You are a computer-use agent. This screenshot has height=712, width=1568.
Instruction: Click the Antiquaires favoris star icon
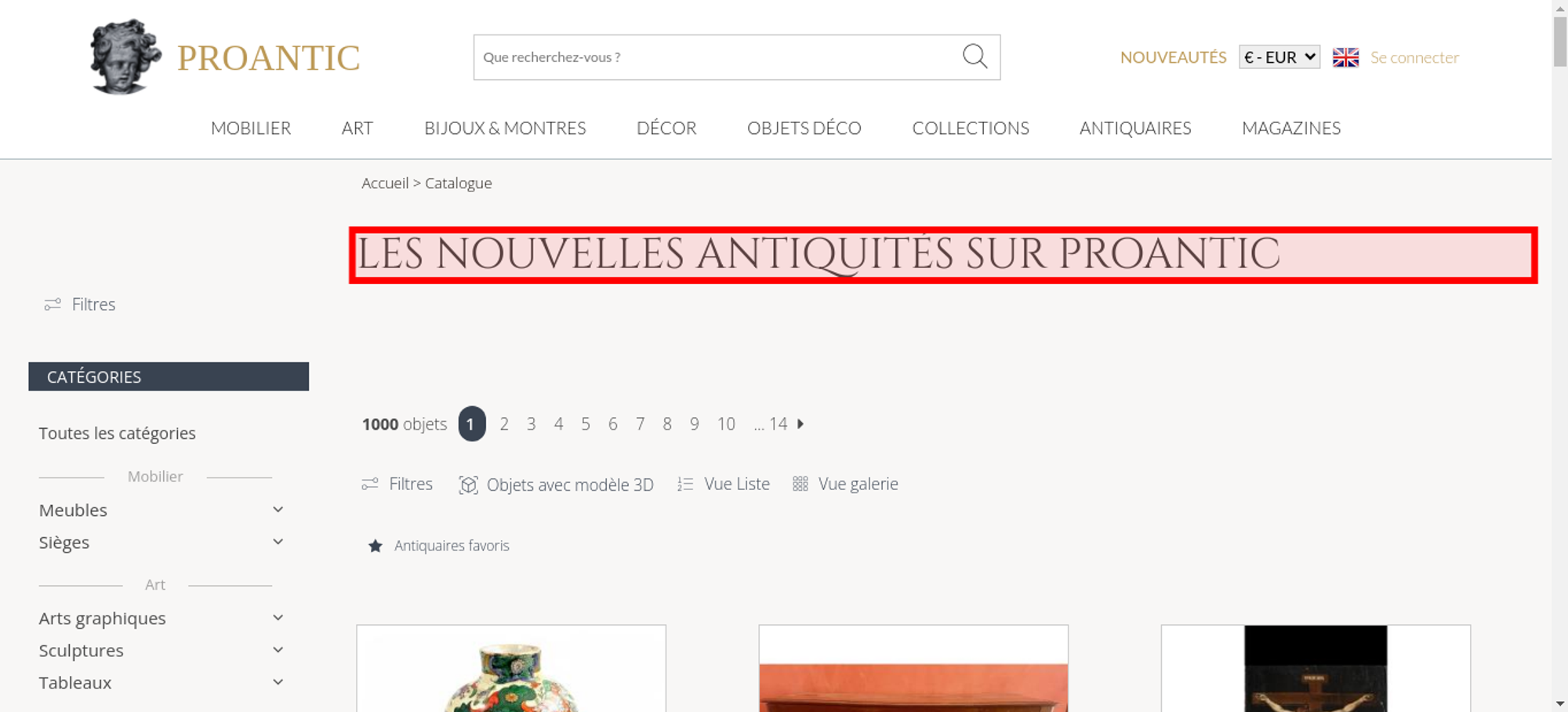click(x=376, y=546)
